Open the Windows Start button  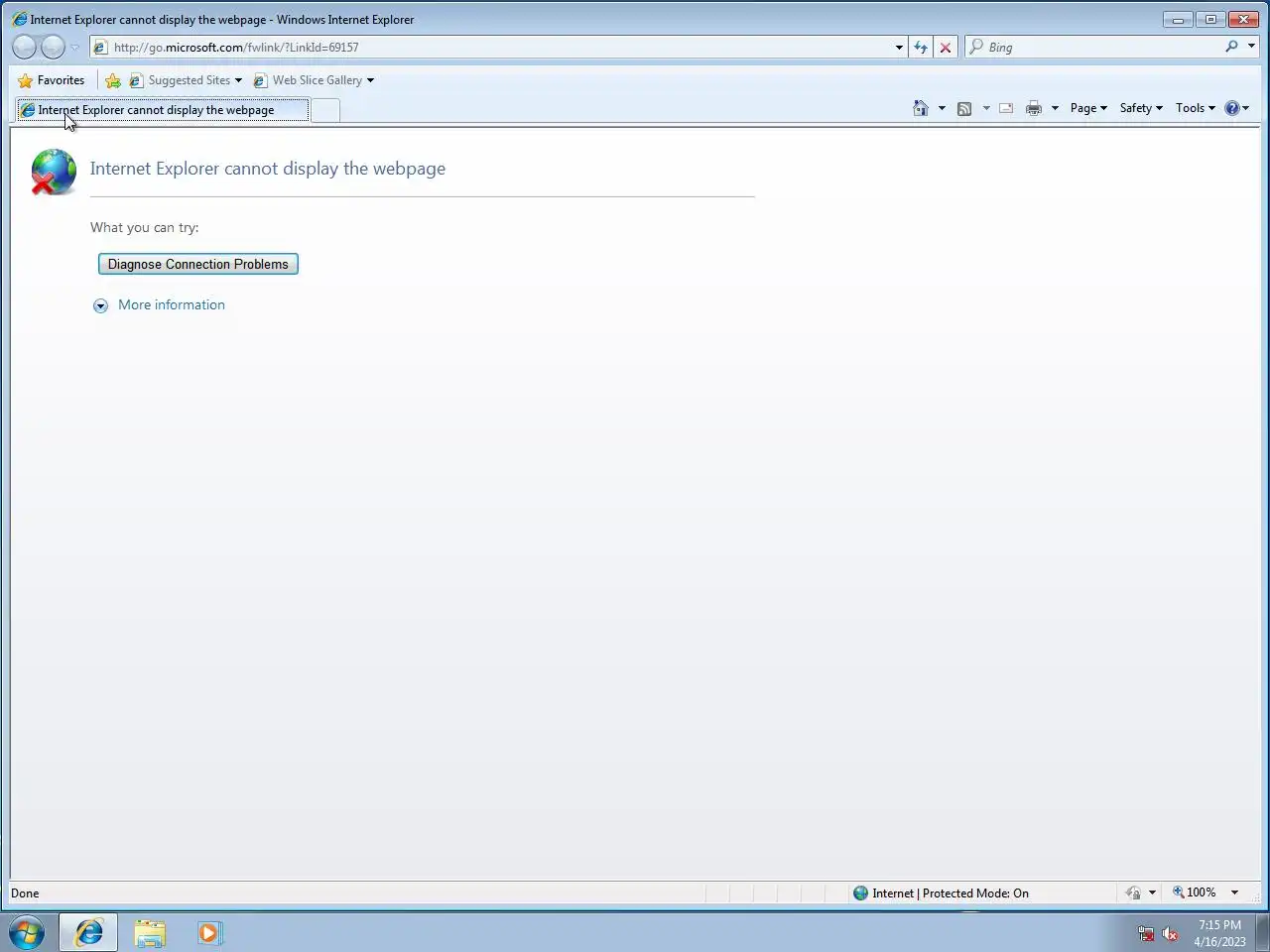point(27,933)
